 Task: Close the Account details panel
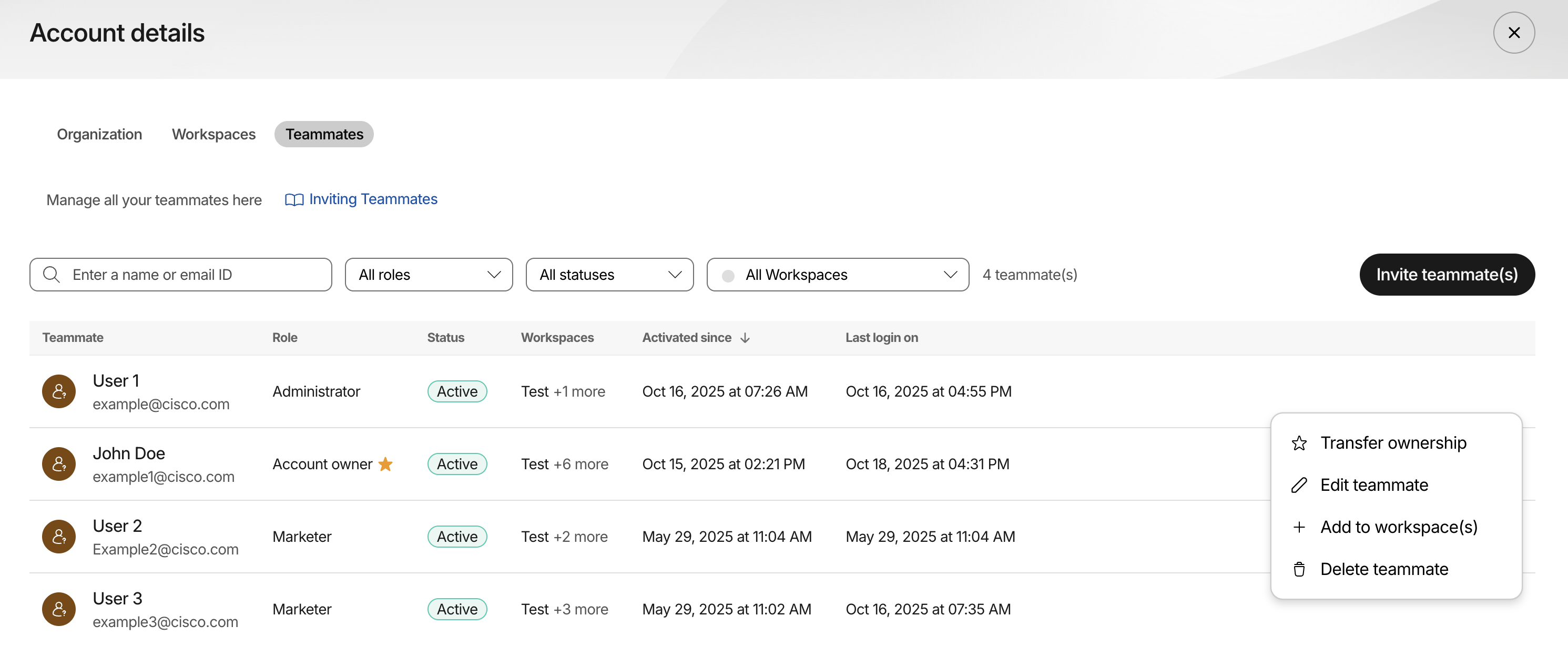click(1513, 33)
